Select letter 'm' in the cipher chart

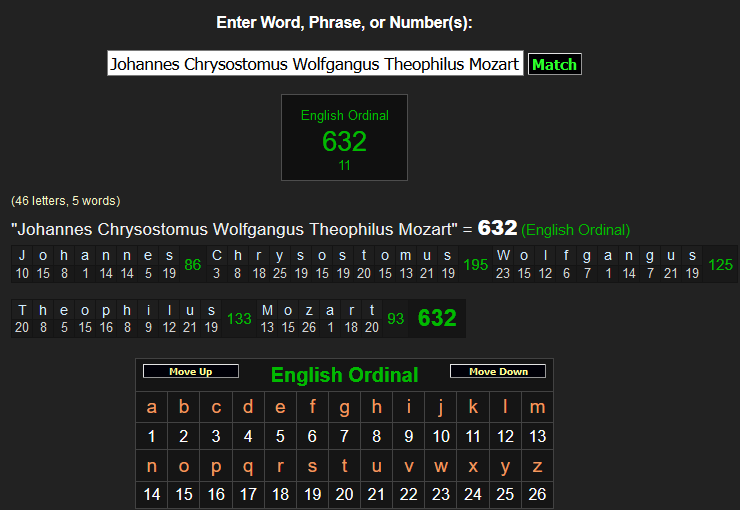537,407
